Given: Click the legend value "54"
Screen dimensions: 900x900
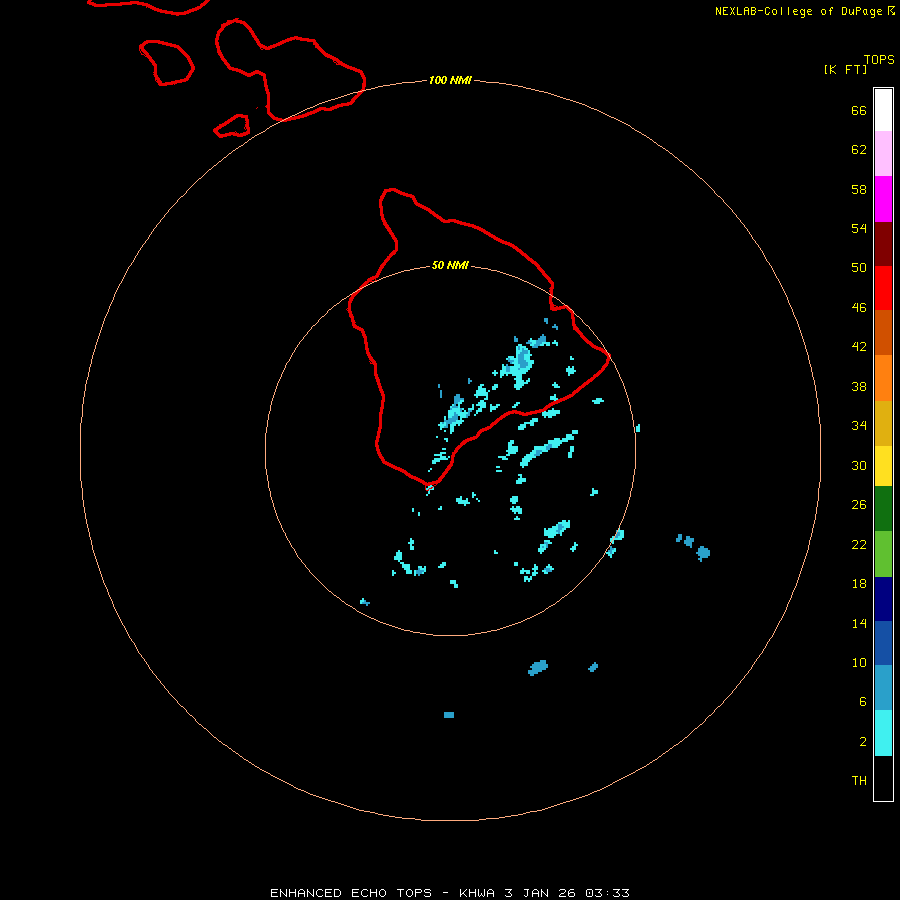Looking at the screenshot, I should [x=859, y=228].
